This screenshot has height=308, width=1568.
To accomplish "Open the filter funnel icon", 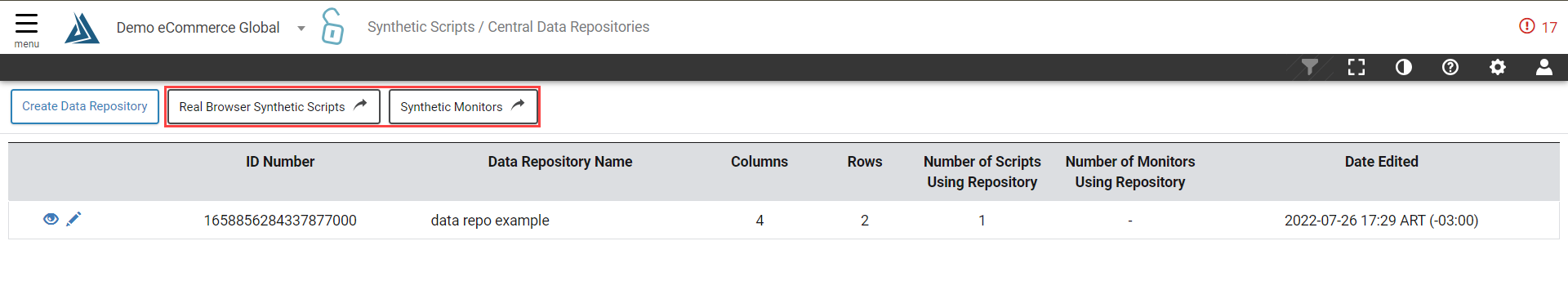I will coord(1309,67).
